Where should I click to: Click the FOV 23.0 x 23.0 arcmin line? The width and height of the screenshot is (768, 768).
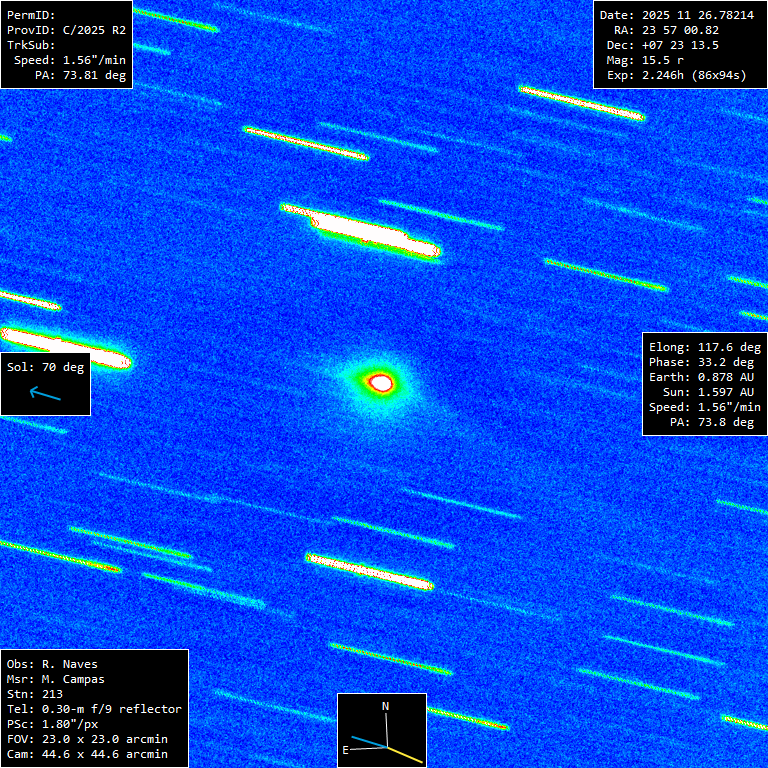point(86,739)
